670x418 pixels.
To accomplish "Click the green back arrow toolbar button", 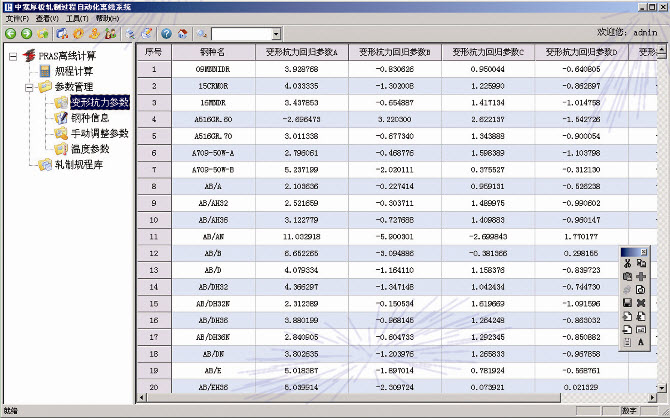I will coord(11,33).
